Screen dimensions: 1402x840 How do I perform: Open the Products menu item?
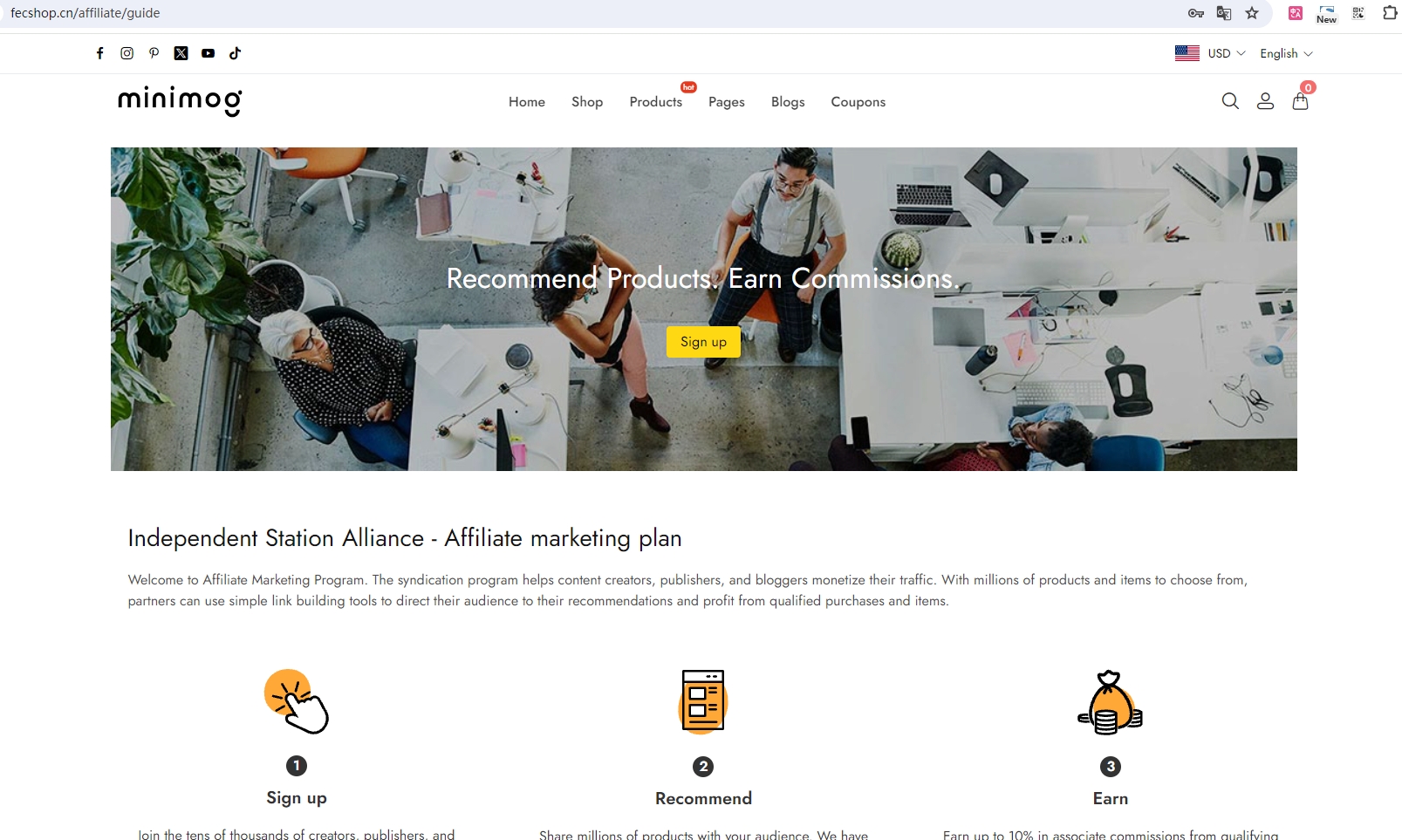pos(656,102)
